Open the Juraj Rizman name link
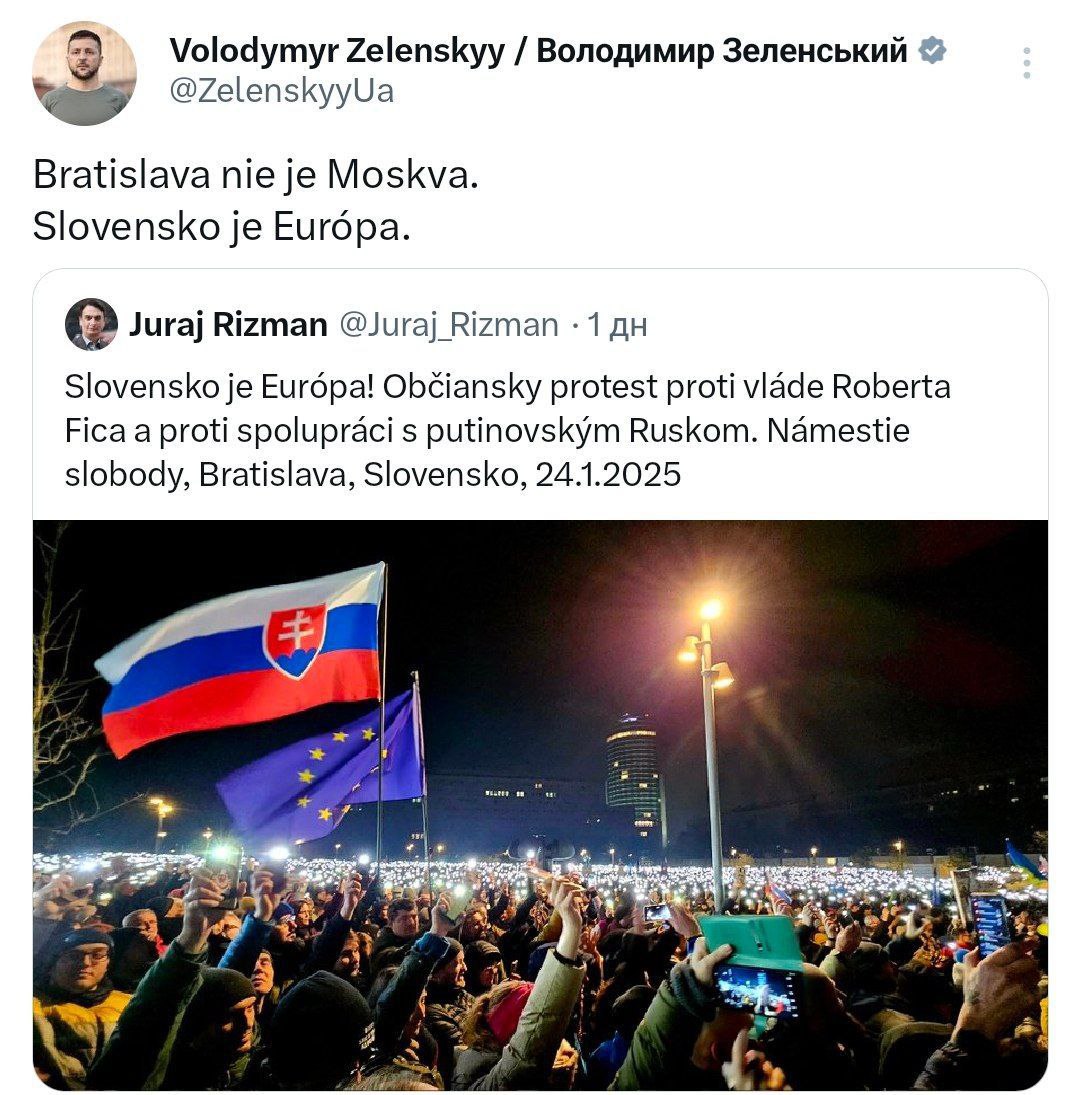This screenshot has height=1095, width=1080. [228, 324]
